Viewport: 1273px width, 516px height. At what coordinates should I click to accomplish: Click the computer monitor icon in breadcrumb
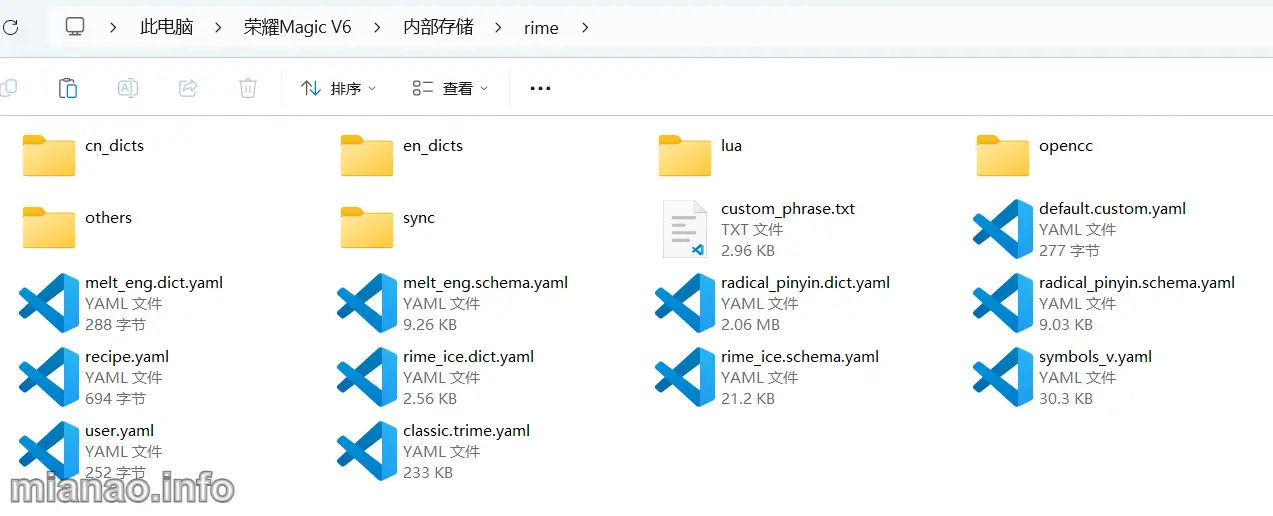pyautogui.click(x=75, y=27)
